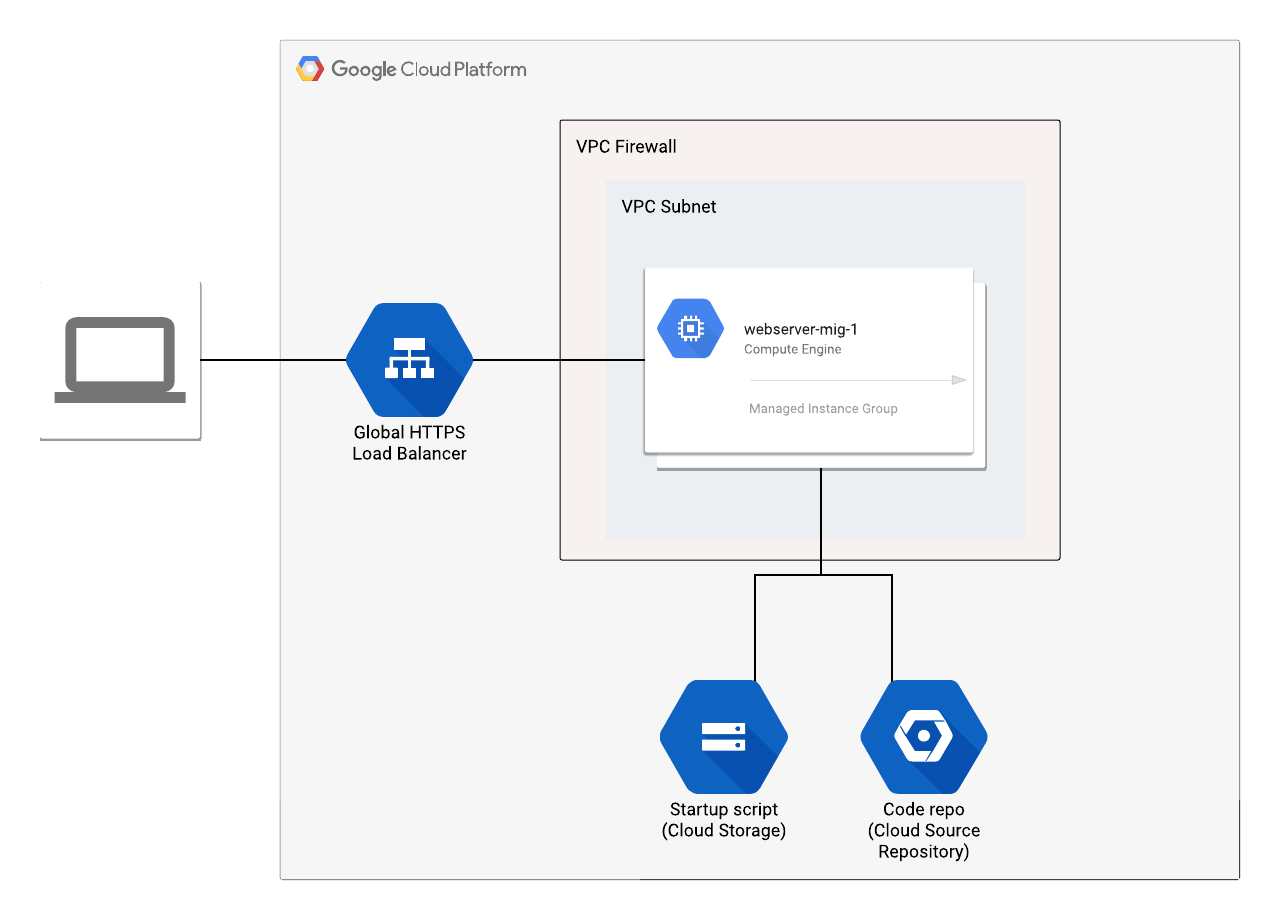Select the "Global HTTPS Load Balancer" label

[x=410, y=443]
